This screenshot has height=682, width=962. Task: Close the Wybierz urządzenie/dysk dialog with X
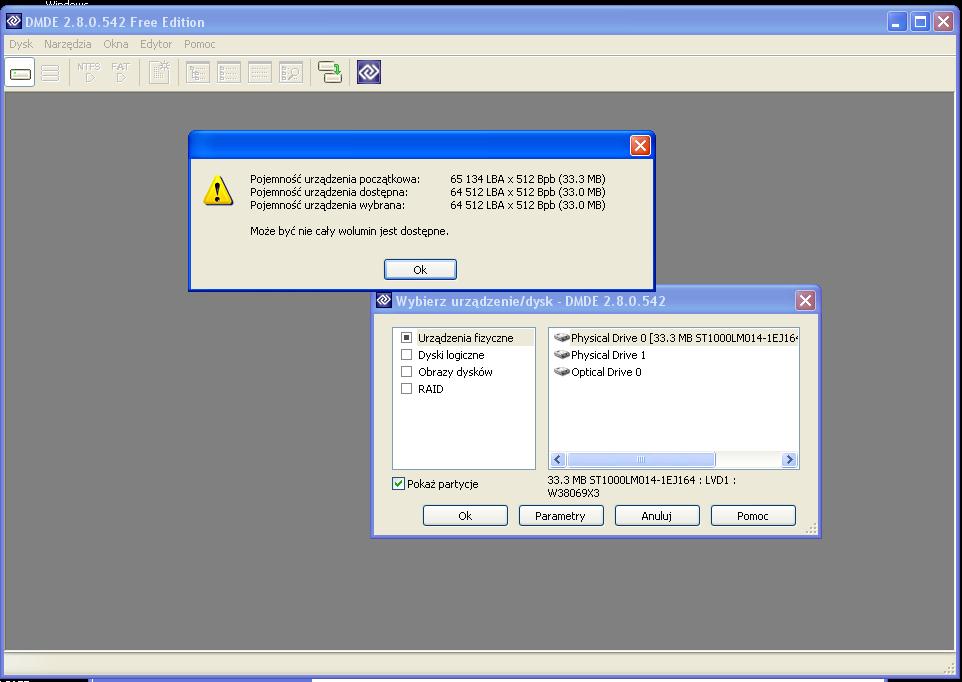tap(806, 300)
